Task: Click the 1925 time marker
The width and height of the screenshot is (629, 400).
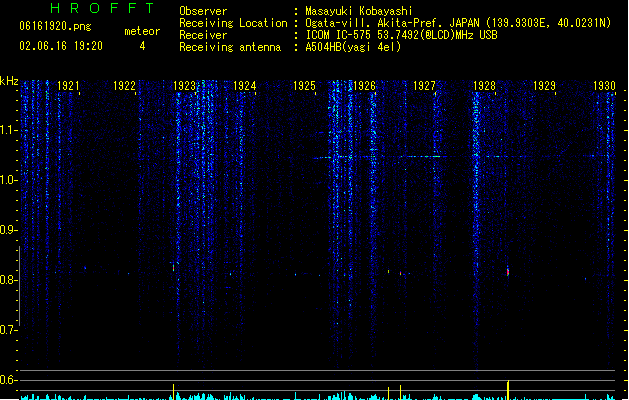Action: (304, 86)
